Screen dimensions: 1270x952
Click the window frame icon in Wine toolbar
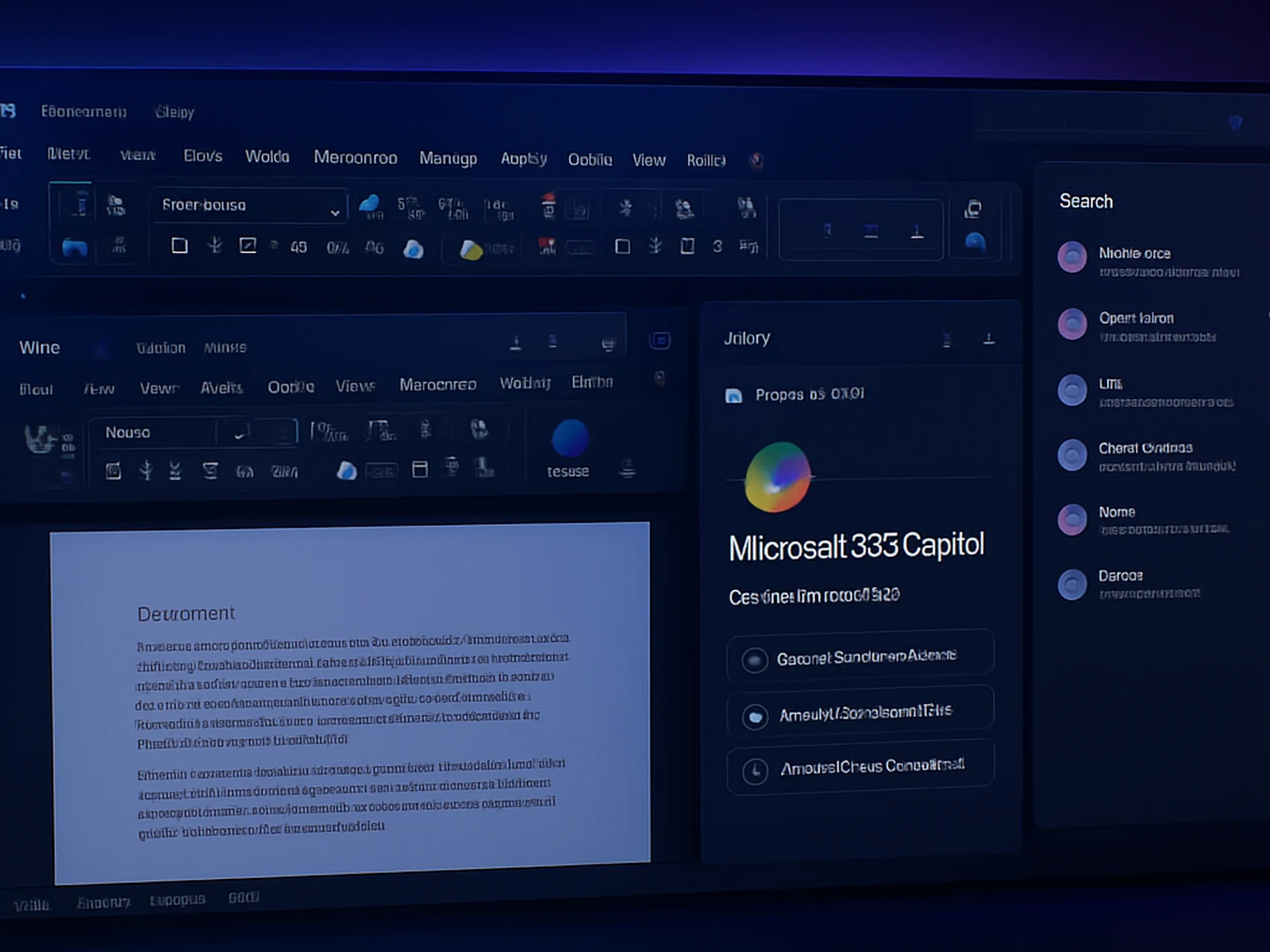pos(420,469)
